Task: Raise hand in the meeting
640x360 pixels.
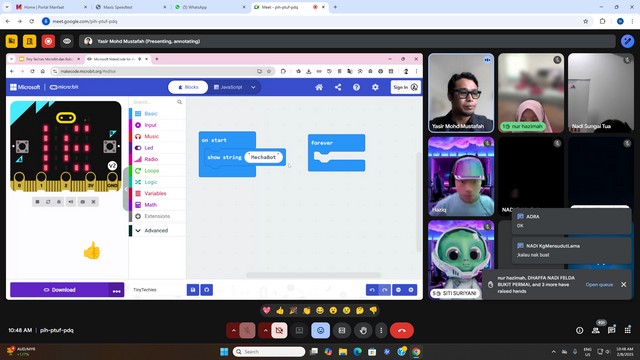Action: tap(363, 330)
